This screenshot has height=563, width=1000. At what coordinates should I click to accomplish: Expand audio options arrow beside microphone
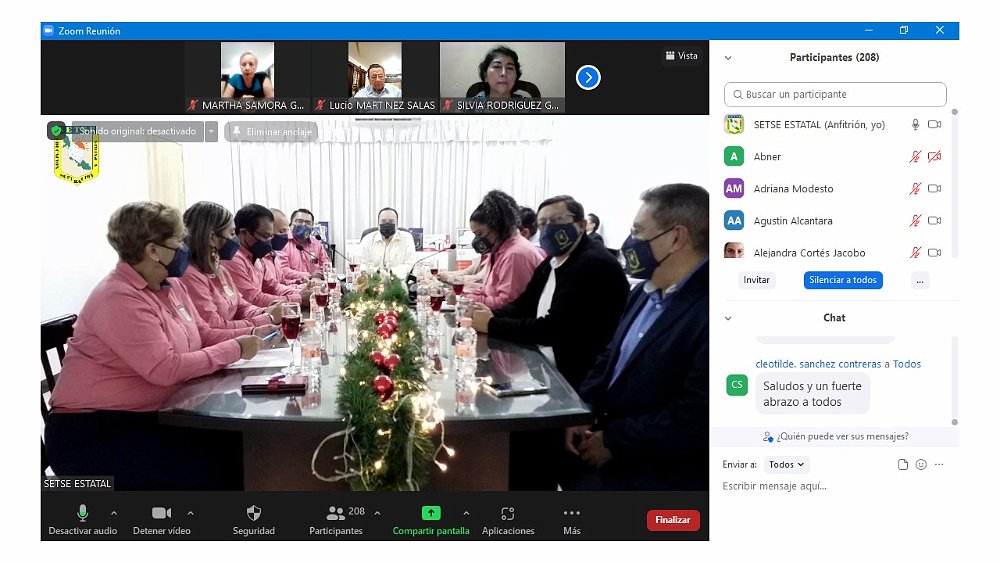113,513
